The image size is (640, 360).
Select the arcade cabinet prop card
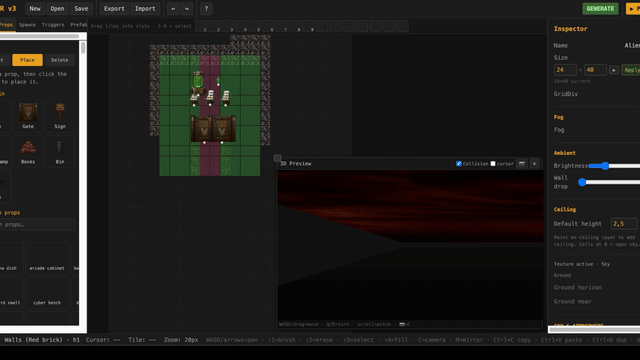[x=47, y=258]
